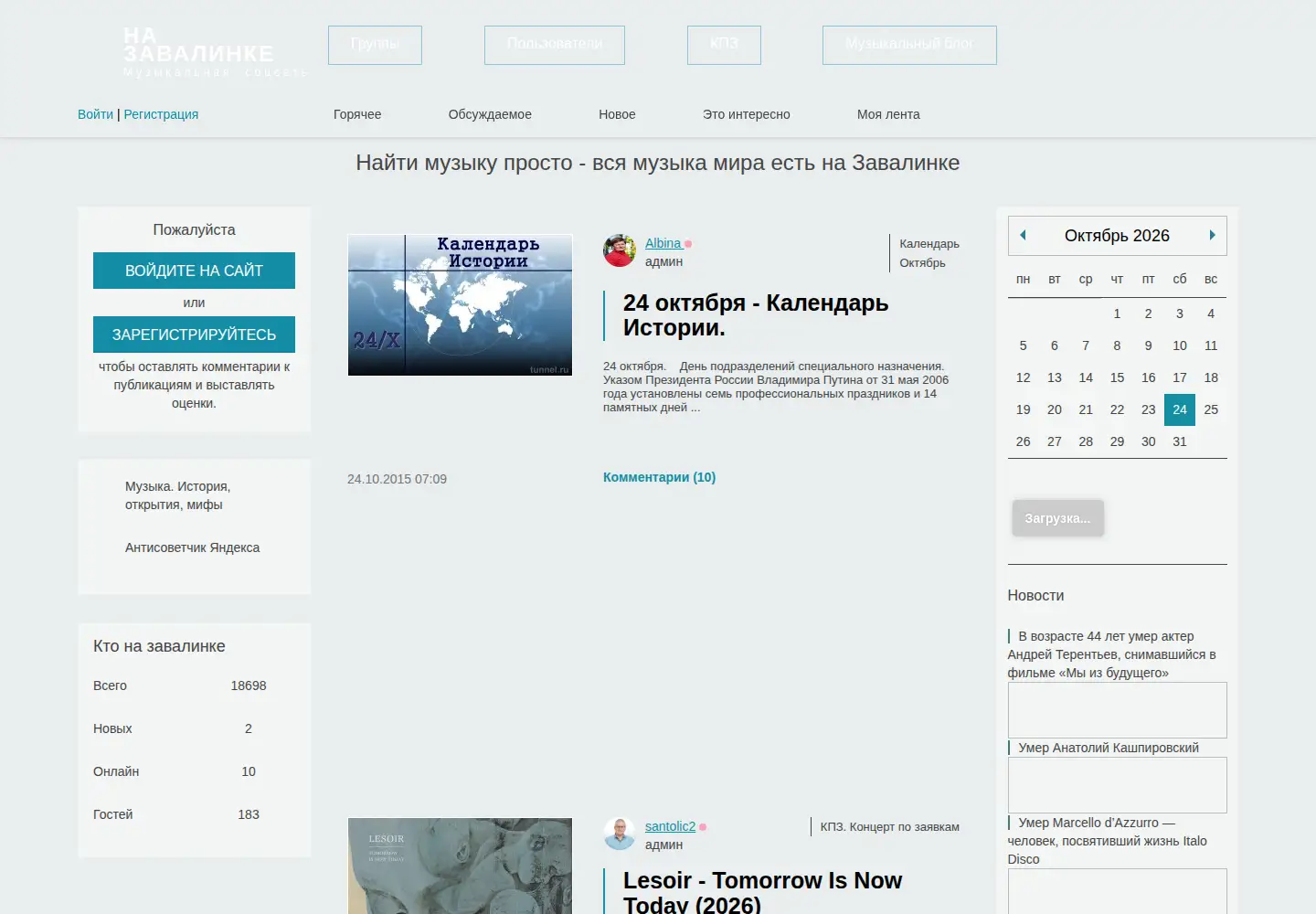Open Albina's profile link
Viewport: 1316px width, 914px height.
[x=663, y=243]
